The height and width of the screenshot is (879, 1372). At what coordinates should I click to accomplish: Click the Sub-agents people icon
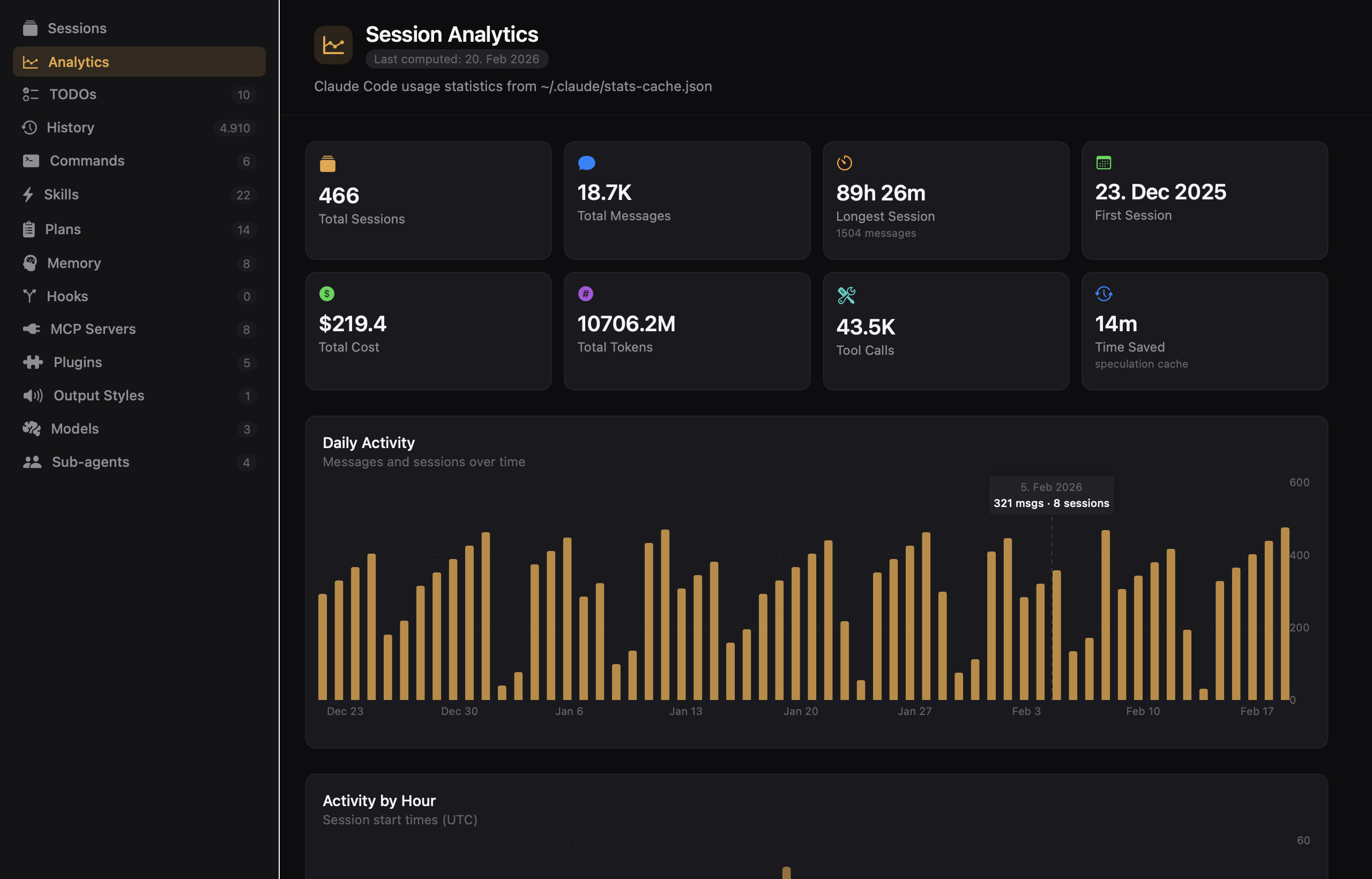pyautogui.click(x=32, y=462)
